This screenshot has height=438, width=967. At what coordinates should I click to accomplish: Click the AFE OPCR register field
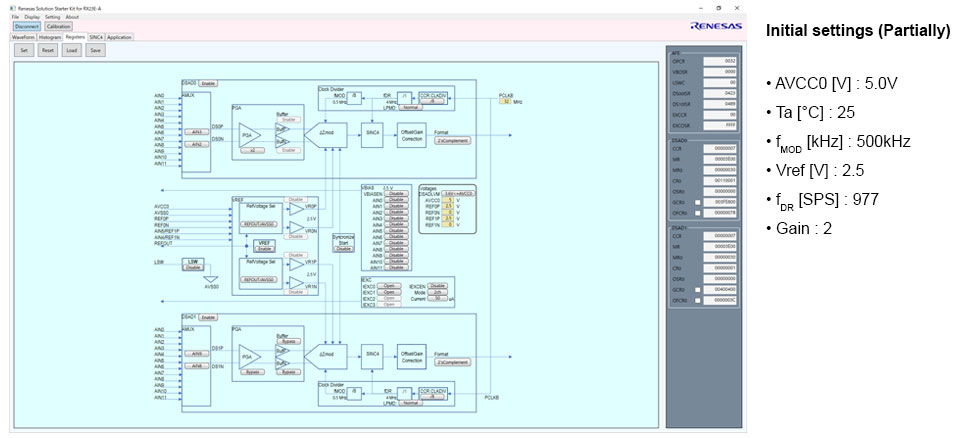(720, 61)
